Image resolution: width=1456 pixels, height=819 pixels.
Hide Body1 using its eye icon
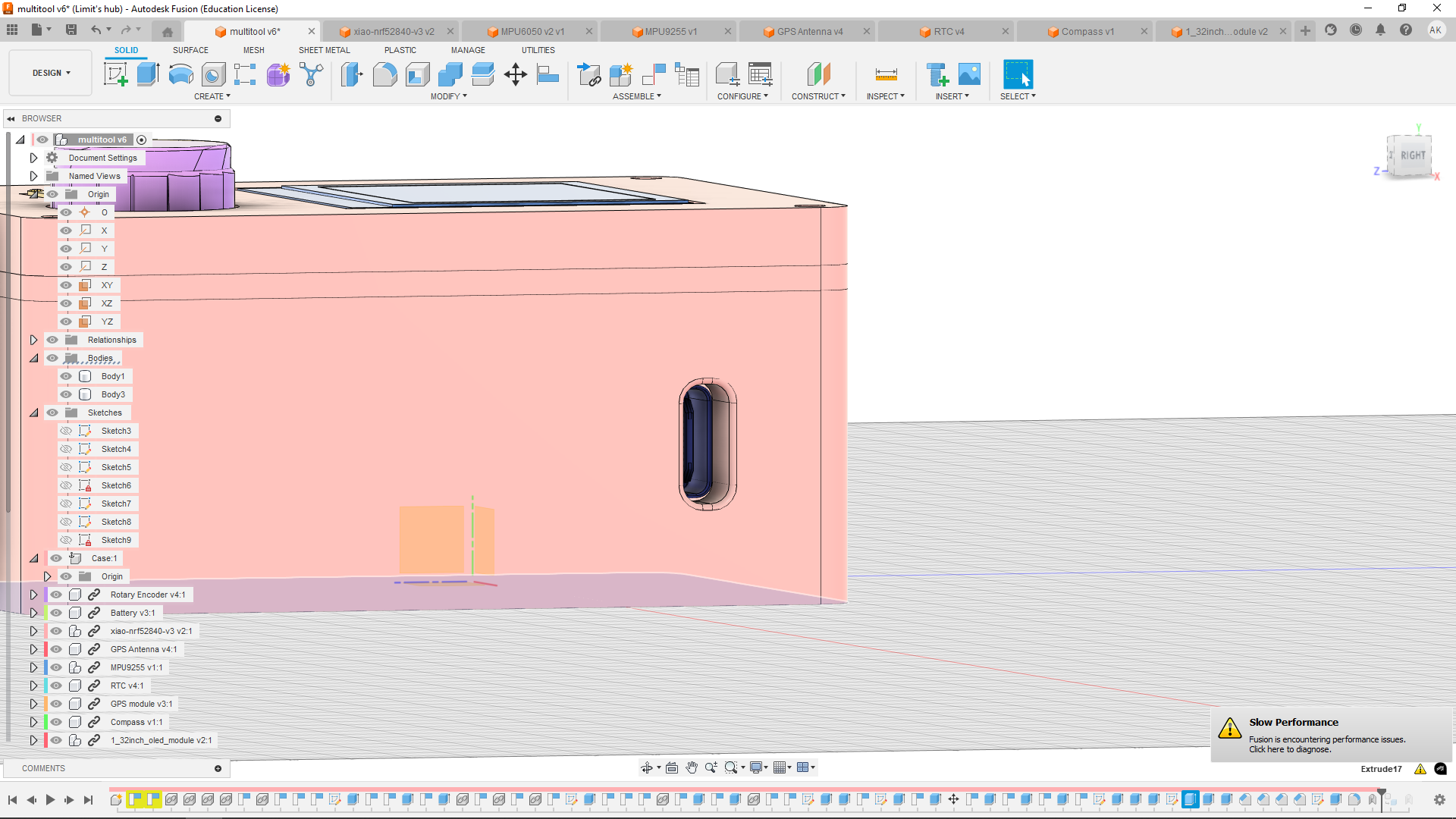tap(66, 376)
